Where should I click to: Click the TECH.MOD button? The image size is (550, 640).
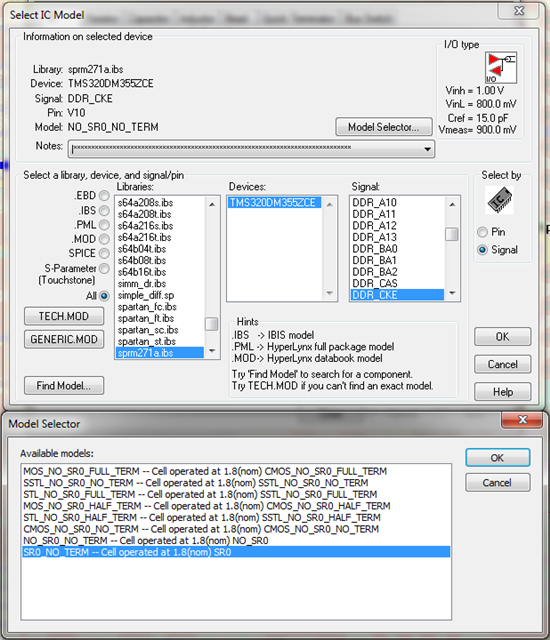64,316
